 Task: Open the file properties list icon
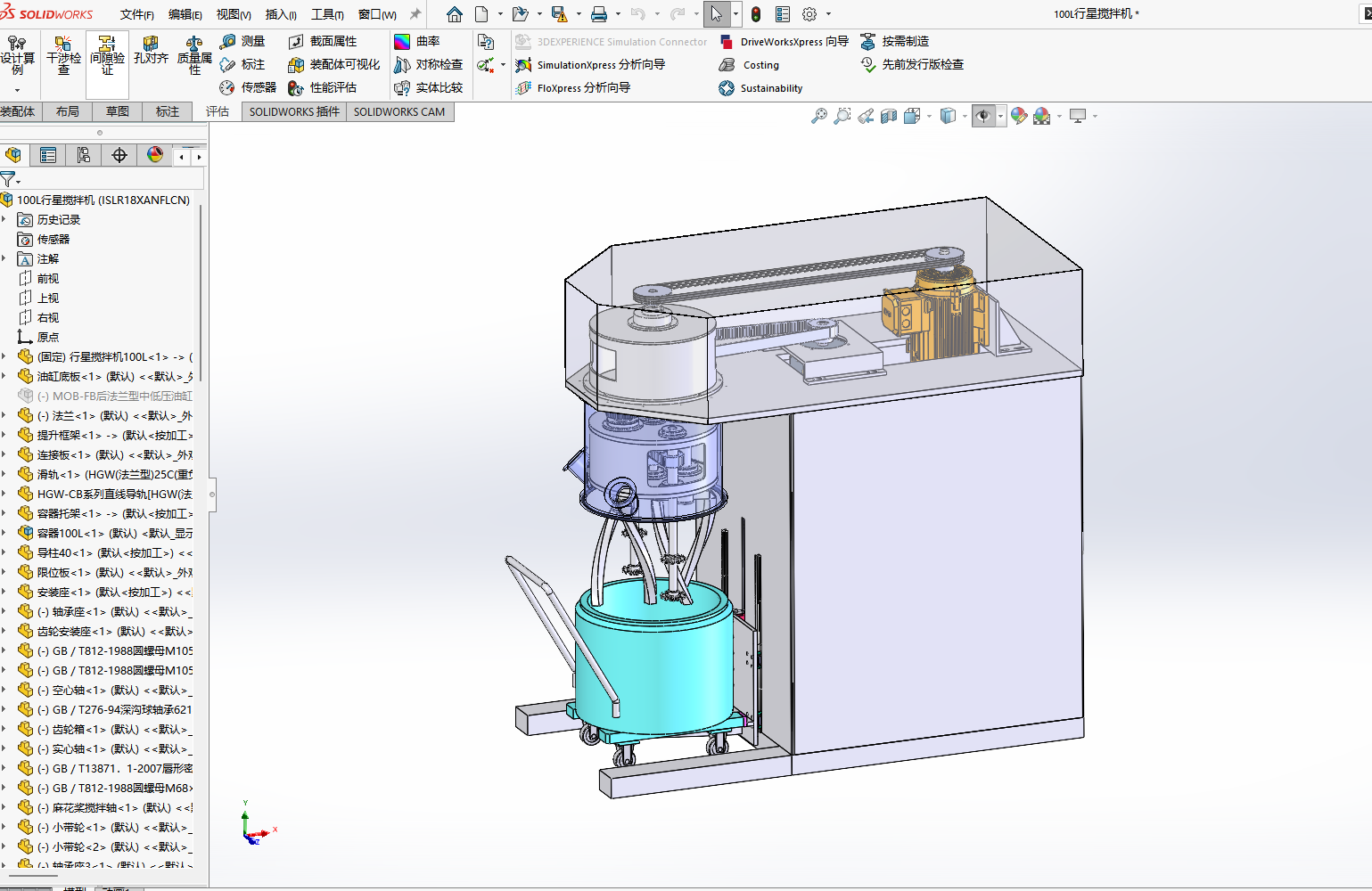pos(783,14)
